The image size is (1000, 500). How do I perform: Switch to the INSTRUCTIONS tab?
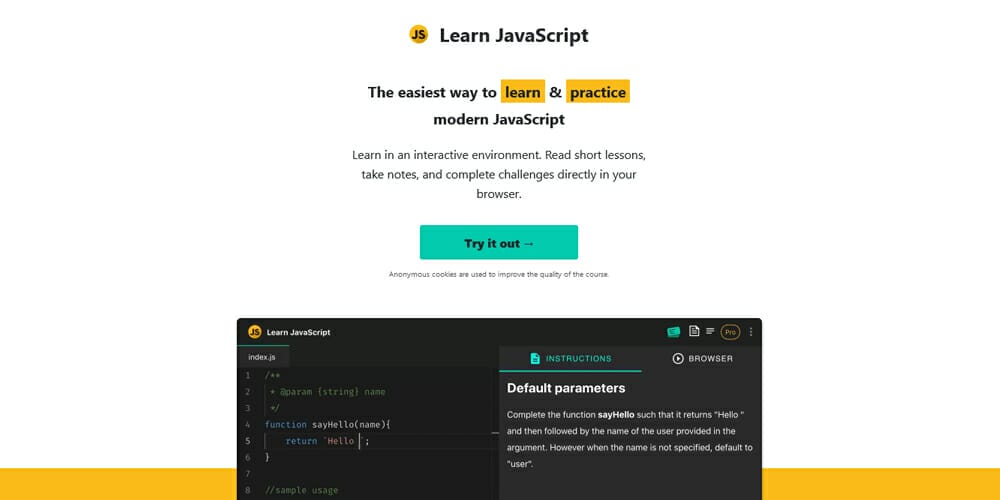(570, 358)
